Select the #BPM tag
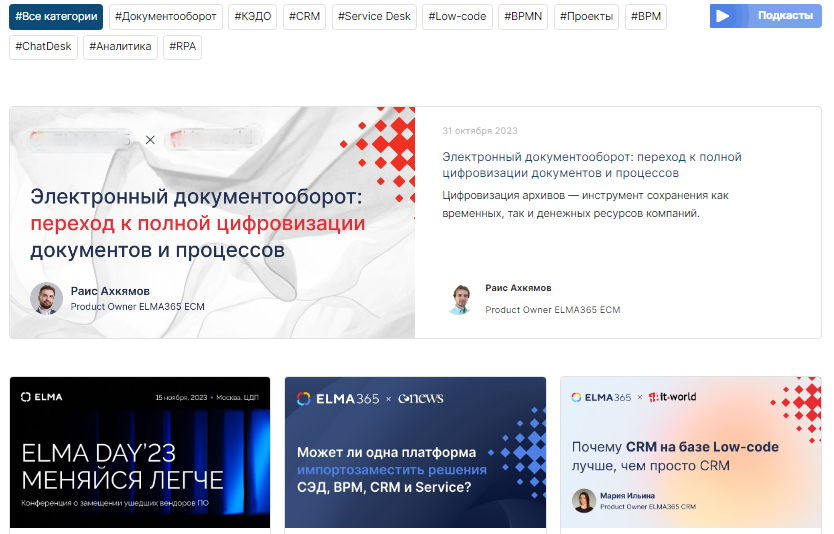This screenshot has height=534, width=834. [x=646, y=16]
